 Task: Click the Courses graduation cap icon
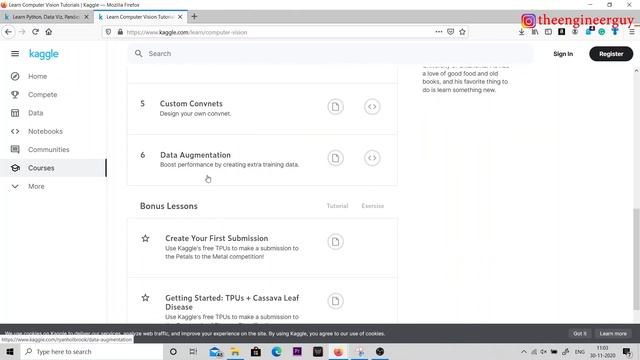coord(15,168)
